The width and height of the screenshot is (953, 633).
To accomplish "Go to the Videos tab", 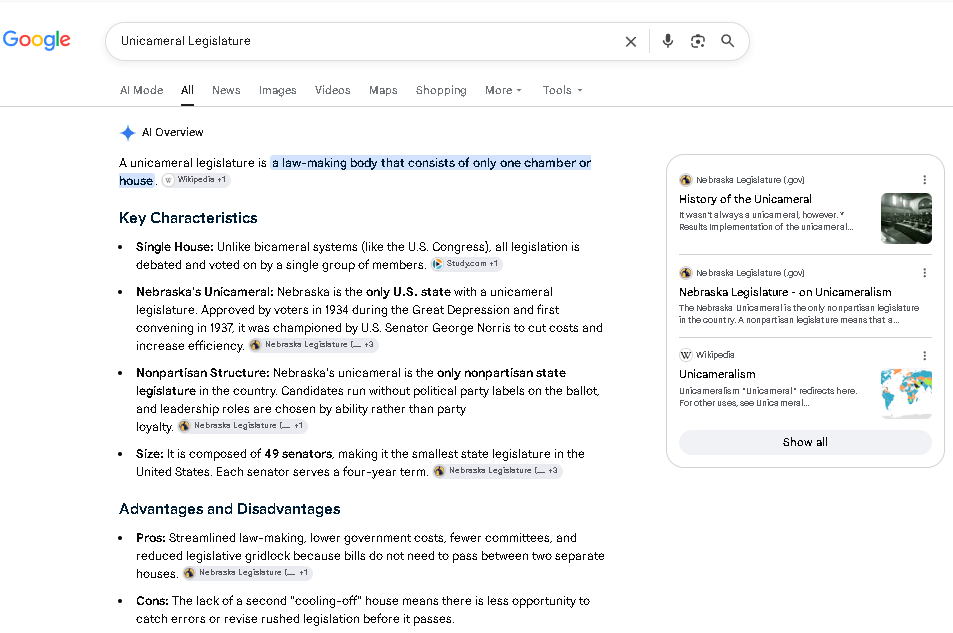I will (332, 90).
